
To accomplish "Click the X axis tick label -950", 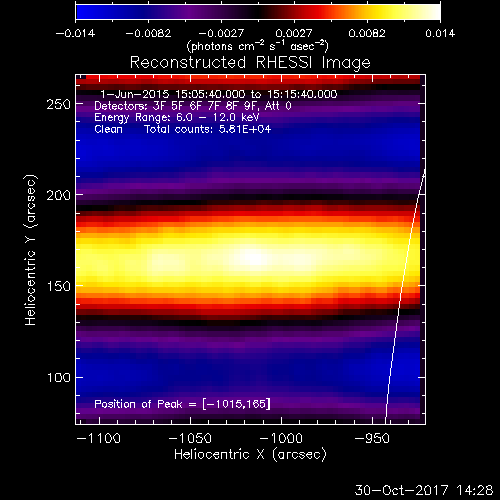I will coord(372,438).
